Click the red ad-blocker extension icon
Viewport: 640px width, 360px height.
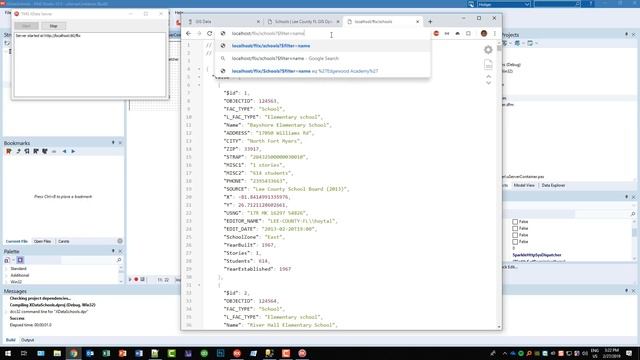436,33
